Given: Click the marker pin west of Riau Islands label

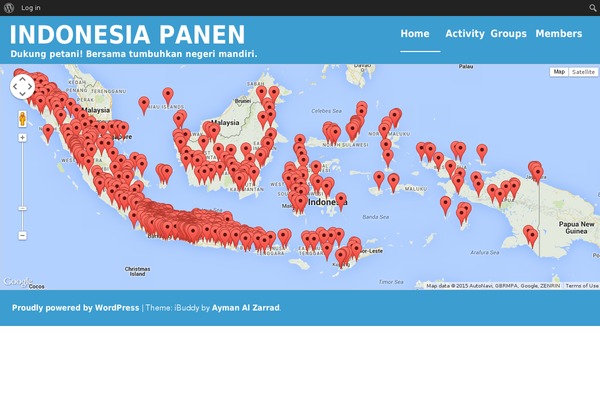Looking at the screenshot, I should (144, 104).
